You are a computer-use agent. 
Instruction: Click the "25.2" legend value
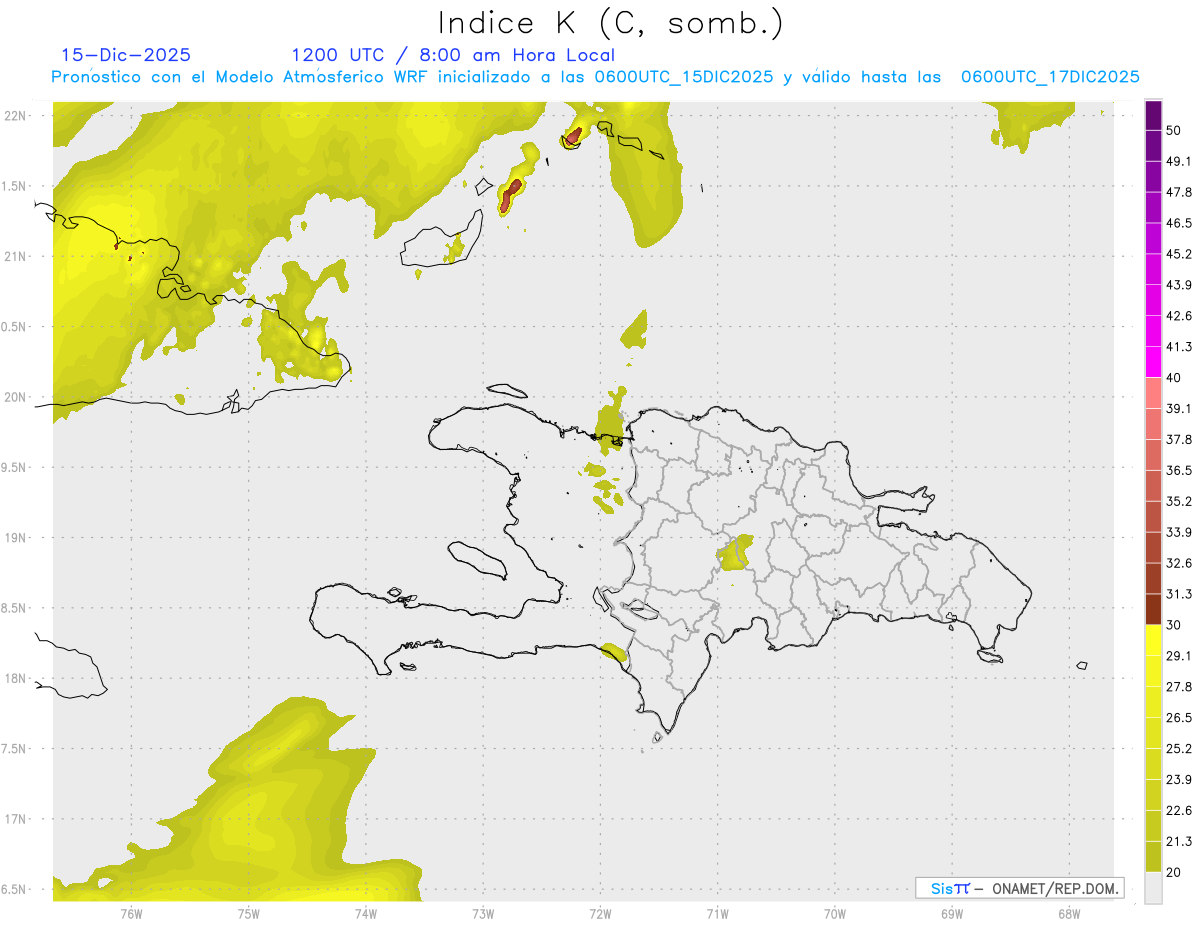1179,748
